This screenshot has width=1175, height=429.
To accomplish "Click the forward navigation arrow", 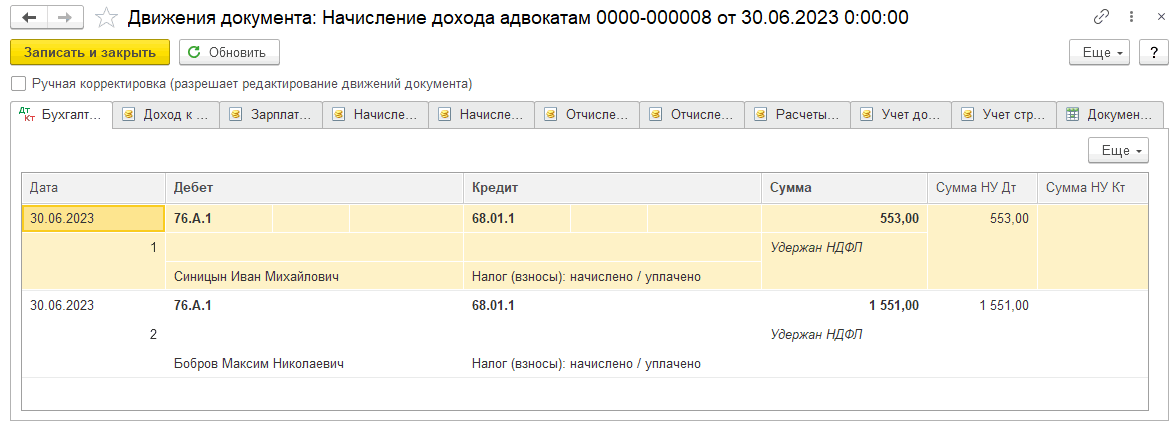I will 64,18.
